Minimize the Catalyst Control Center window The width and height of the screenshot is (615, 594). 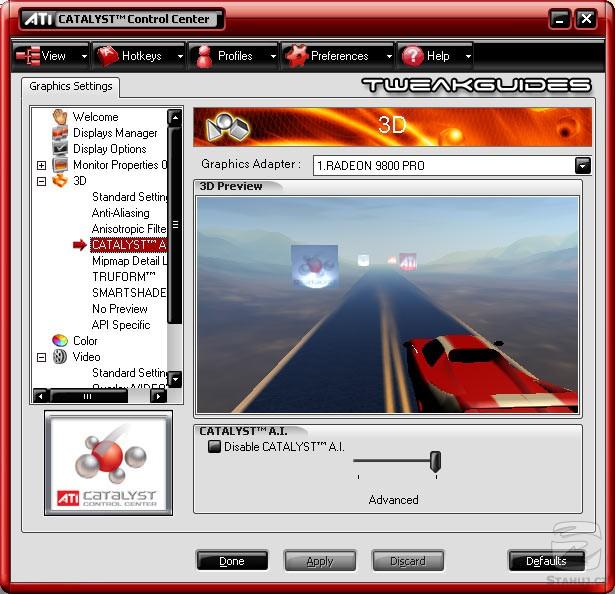(x=559, y=19)
